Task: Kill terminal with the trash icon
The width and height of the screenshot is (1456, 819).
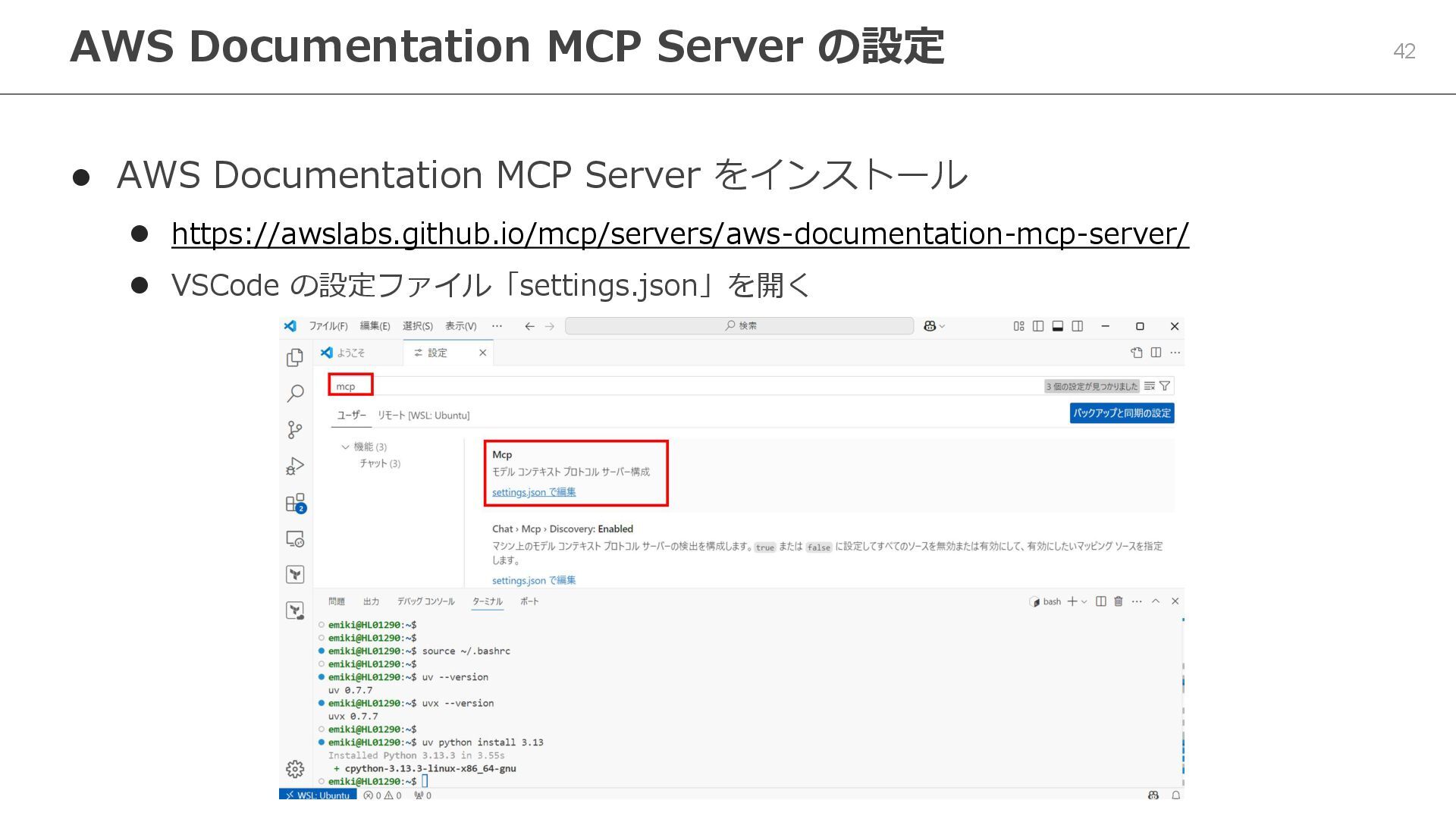Action: pos(1118,601)
